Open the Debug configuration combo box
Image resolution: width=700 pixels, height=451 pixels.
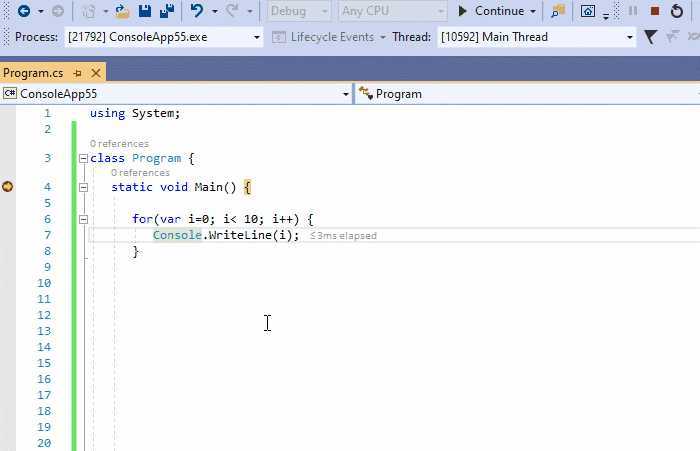coord(299,11)
